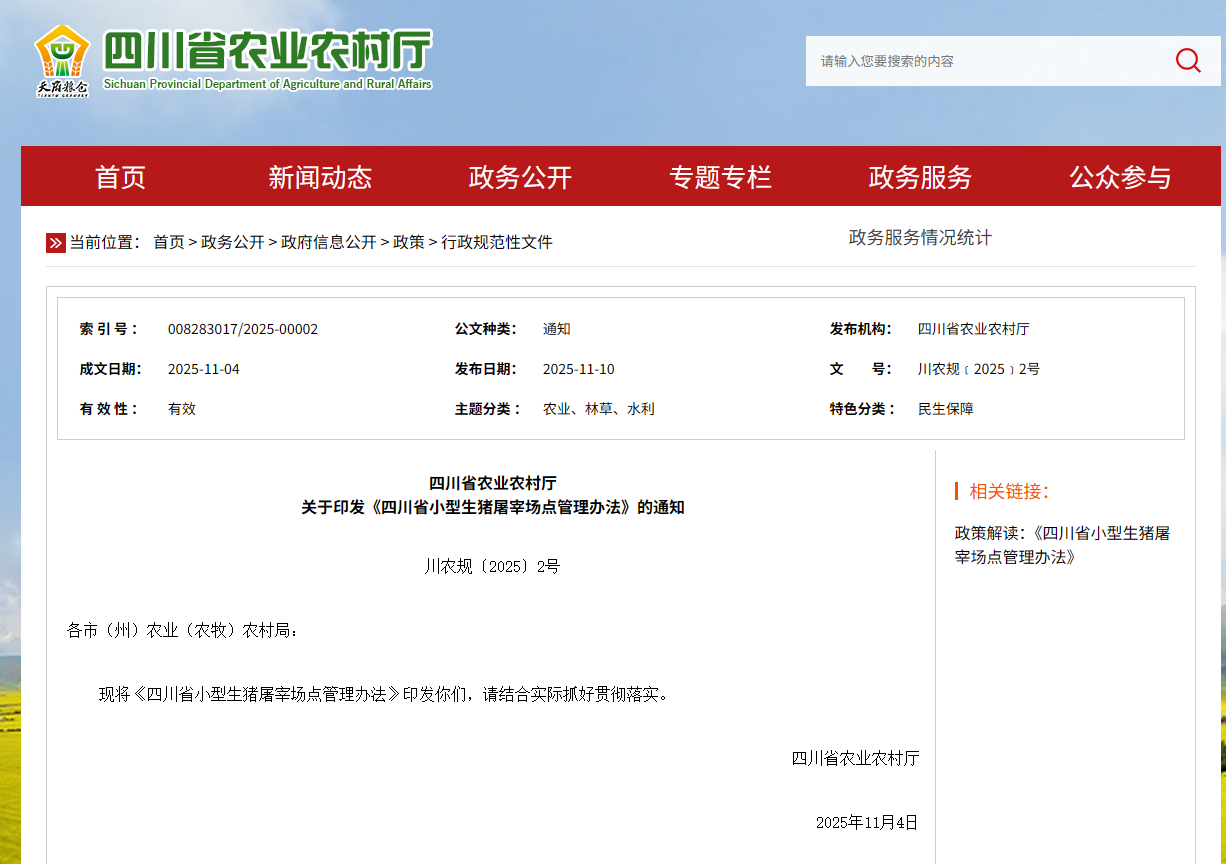Open the 政策解读 related link
Screen dimensions: 1226x864
pyautogui.click(x=1062, y=545)
